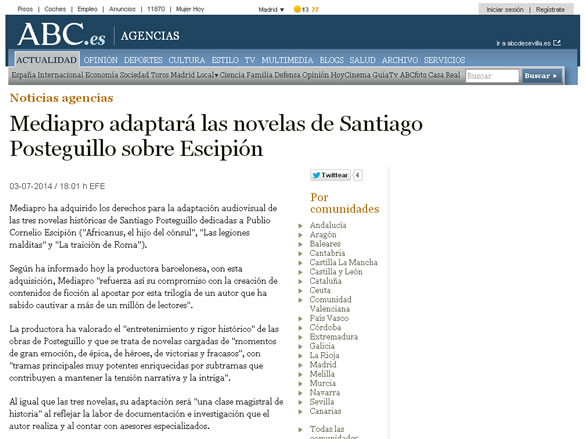Open Ceuta community news
The image size is (585, 439).
320,291
